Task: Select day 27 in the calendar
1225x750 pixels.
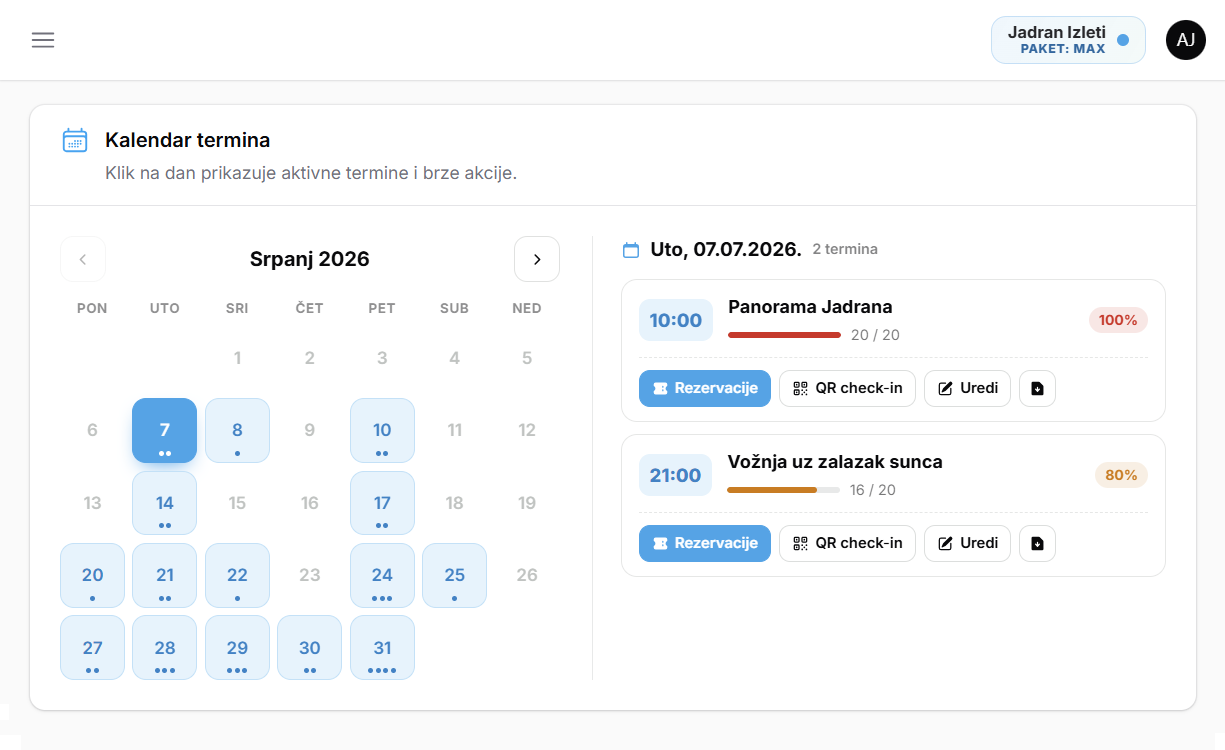Action: pyautogui.click(x=92, y=648)
